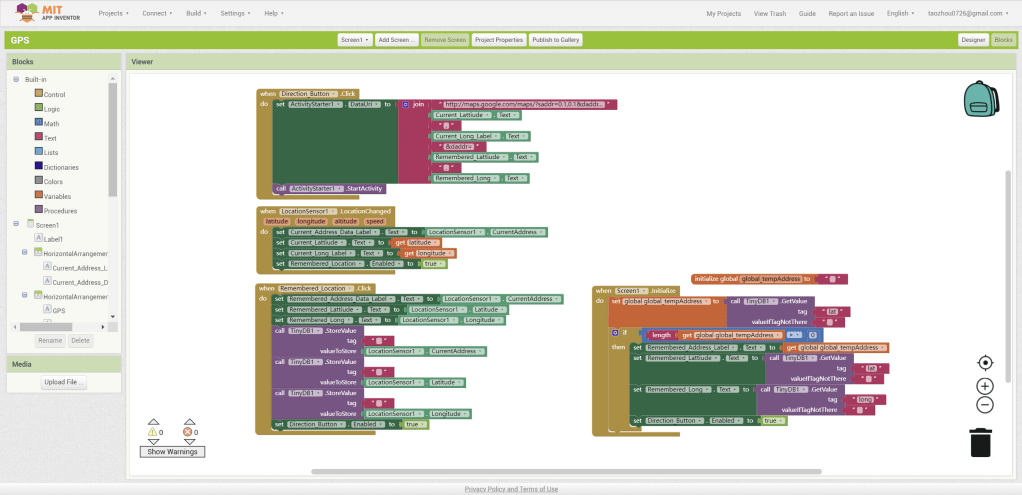Open the Build menu
This screenshot has width=1022, height=495.
point(197,14)
